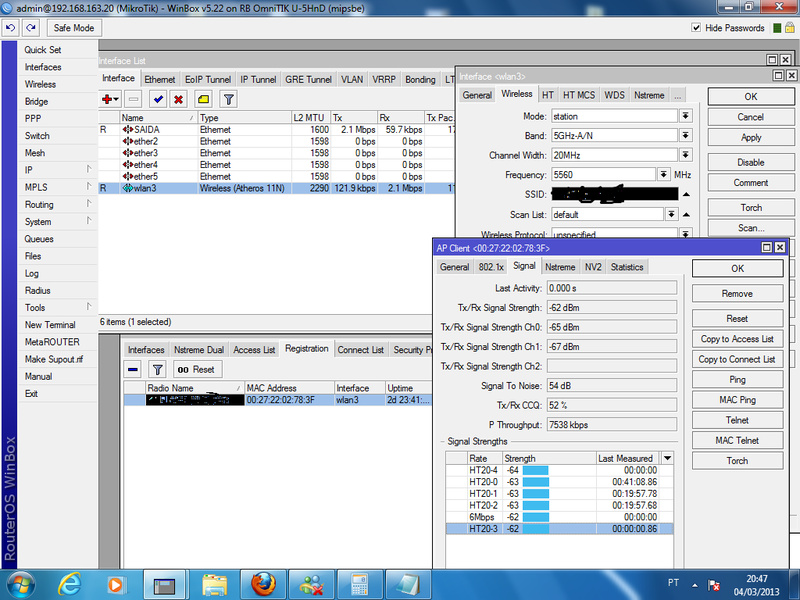This screenshot has width=800, height=600.
Task: Click the blue checkmark Enable icon
Action: tap(158, 99)
